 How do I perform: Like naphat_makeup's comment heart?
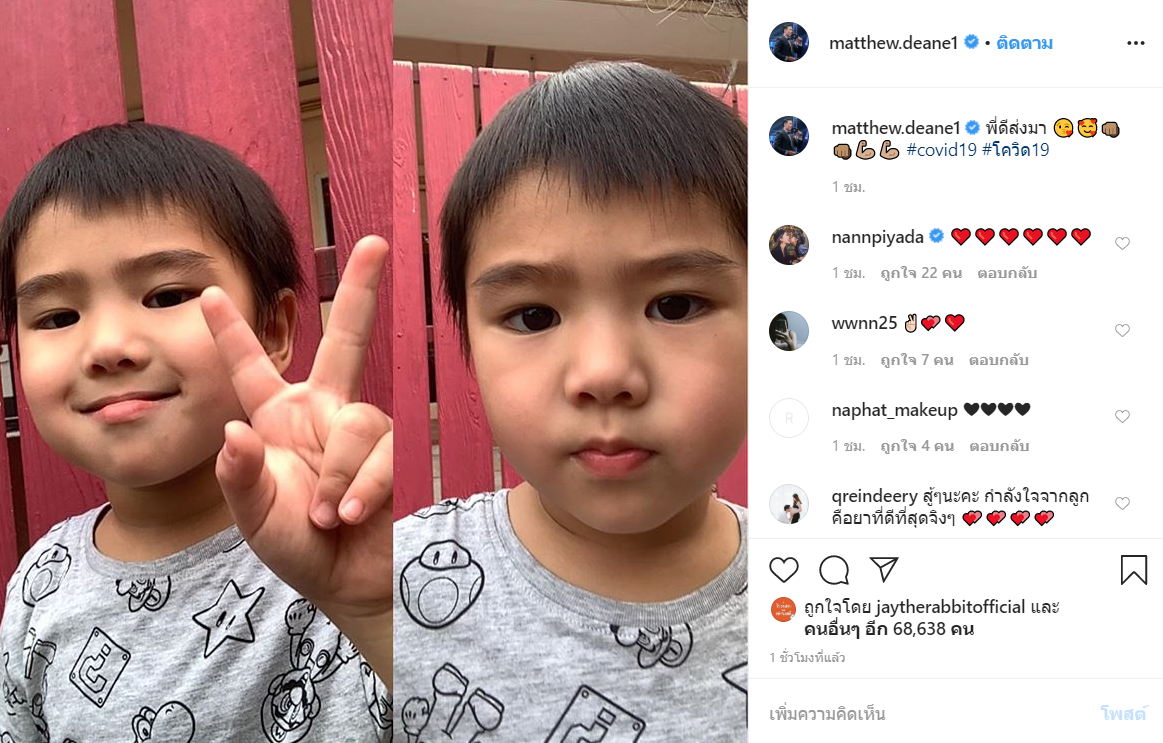click(1122, 416)
